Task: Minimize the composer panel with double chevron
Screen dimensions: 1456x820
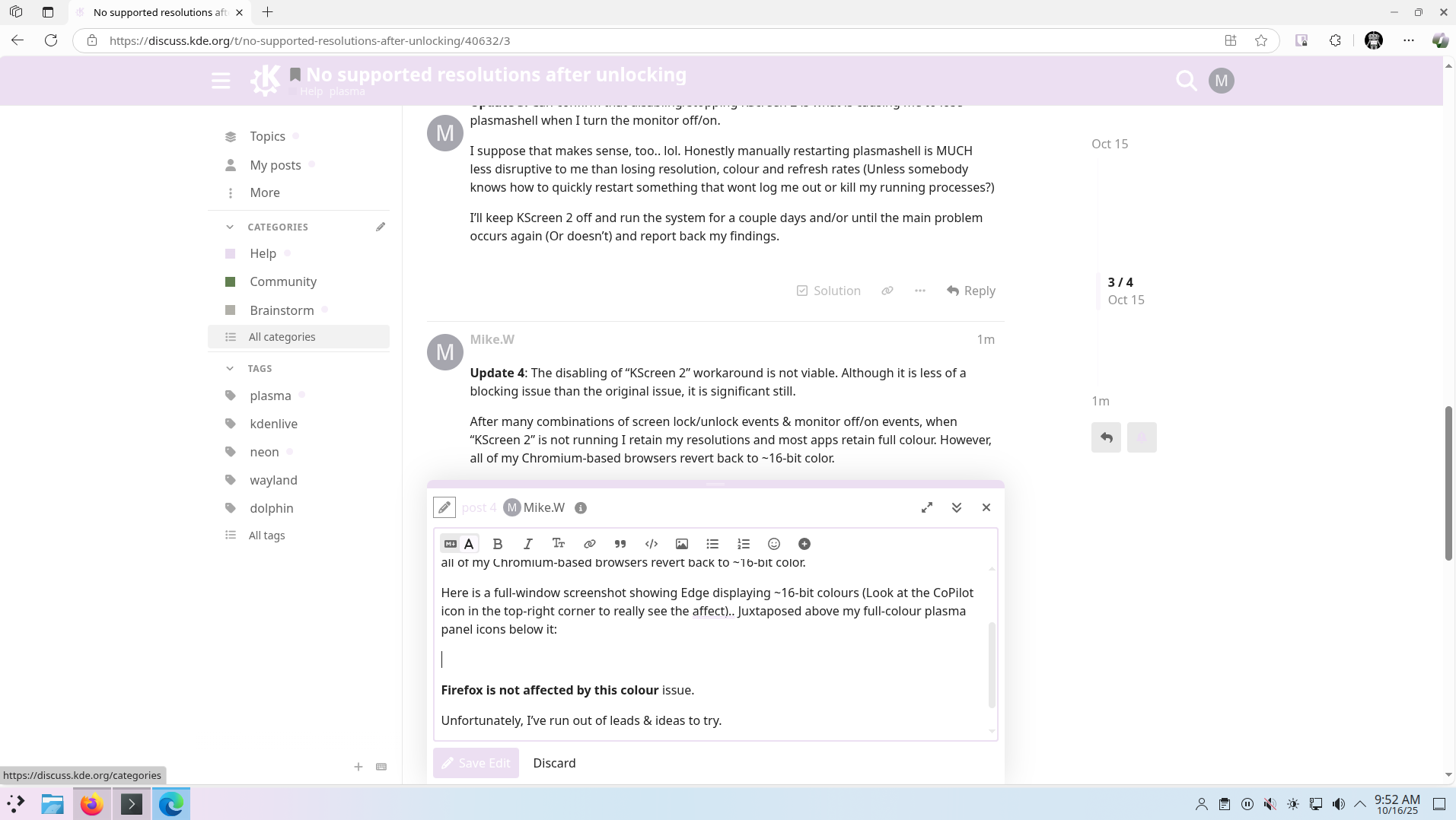Action: click(957, 507)
